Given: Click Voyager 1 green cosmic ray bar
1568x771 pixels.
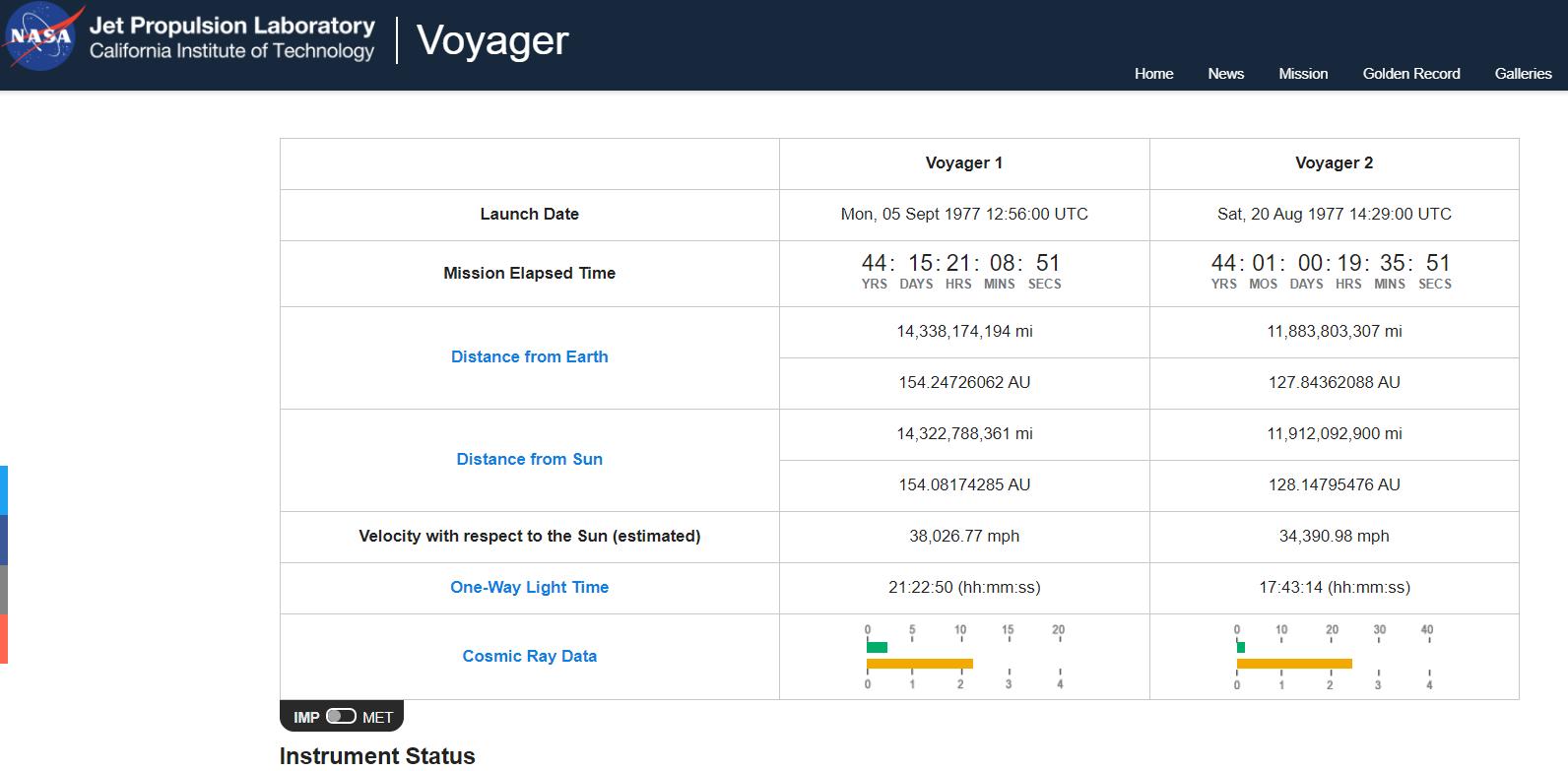Looking at the screenshot, I should pos(877,647).
